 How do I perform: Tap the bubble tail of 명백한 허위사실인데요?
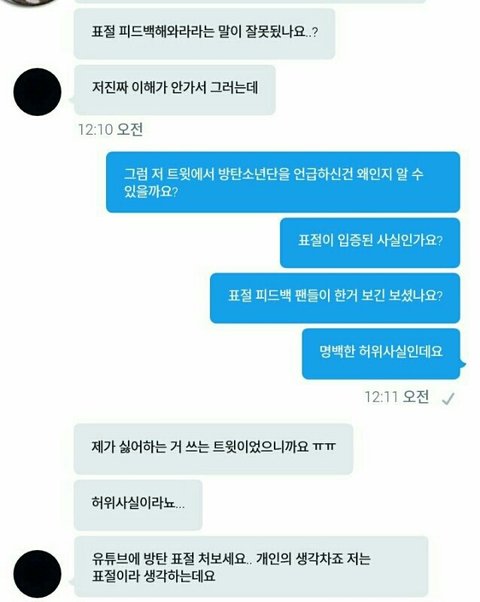coord(462,364)
